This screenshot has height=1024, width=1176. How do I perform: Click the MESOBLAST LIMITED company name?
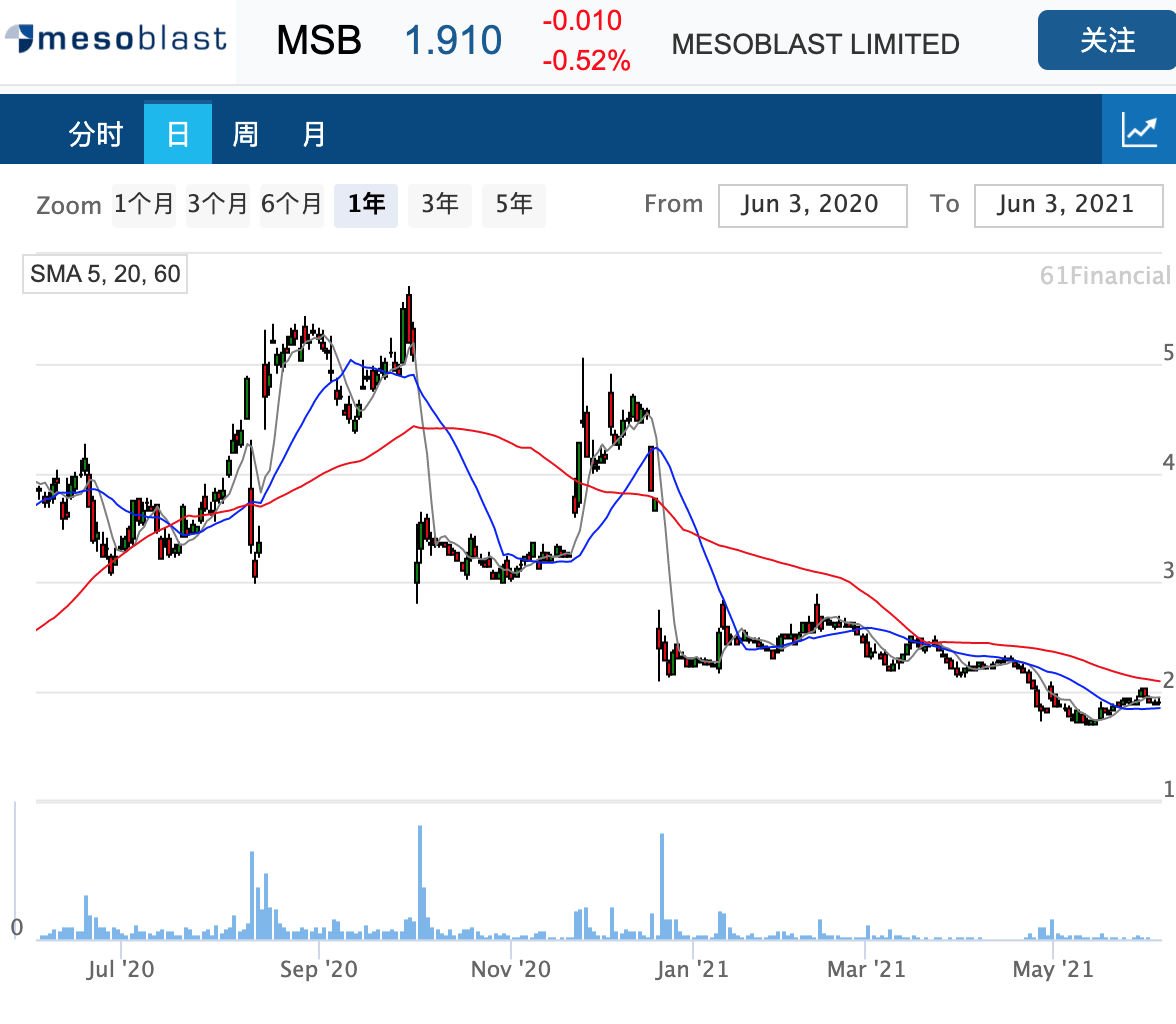[x=815, y=44]
